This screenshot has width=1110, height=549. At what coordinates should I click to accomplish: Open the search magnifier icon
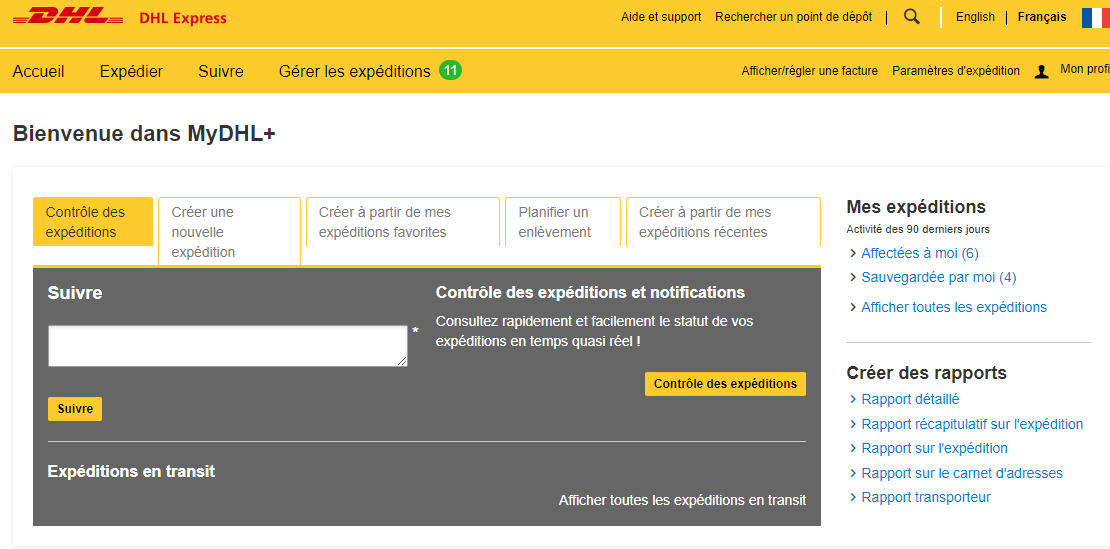tap(911, 17)
